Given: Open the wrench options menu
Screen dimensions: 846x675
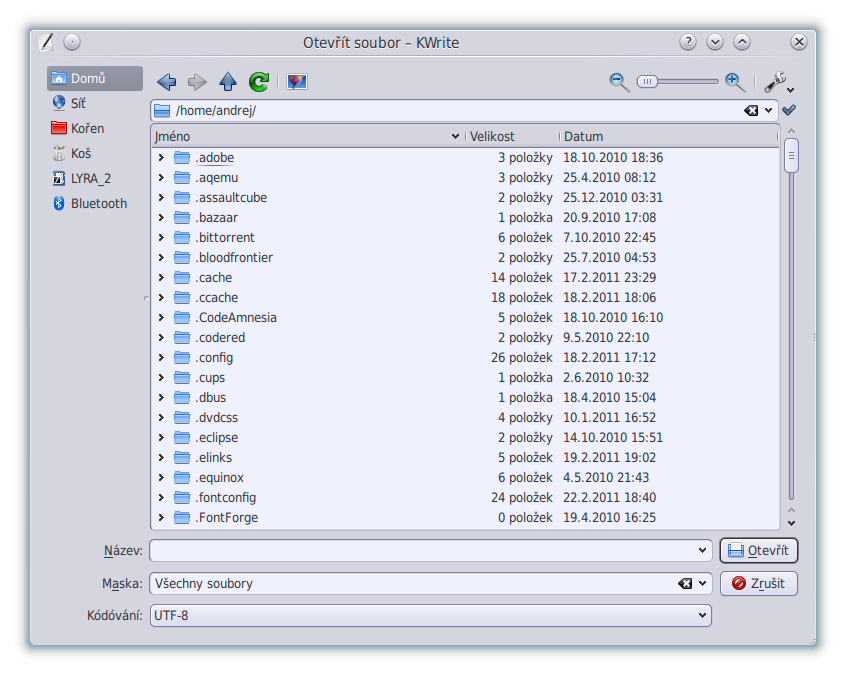Looking at the screenshot, I should pos(779,83).
